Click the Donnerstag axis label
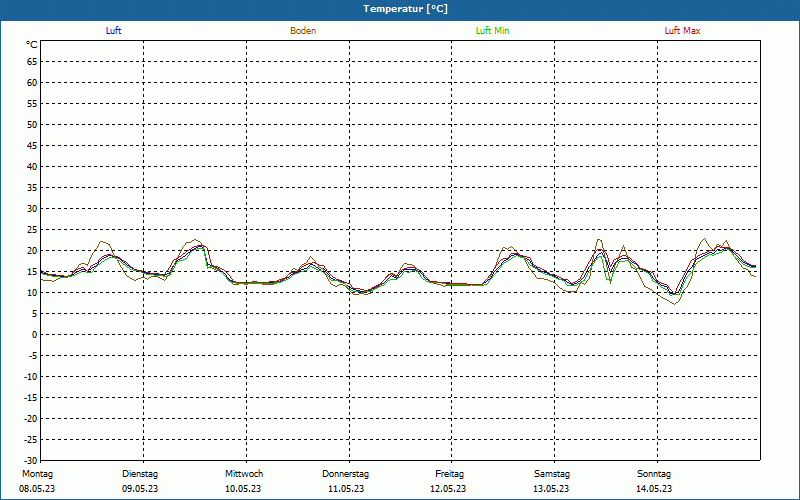This screenshot has width=800, height=500. (x=345, y=474)
